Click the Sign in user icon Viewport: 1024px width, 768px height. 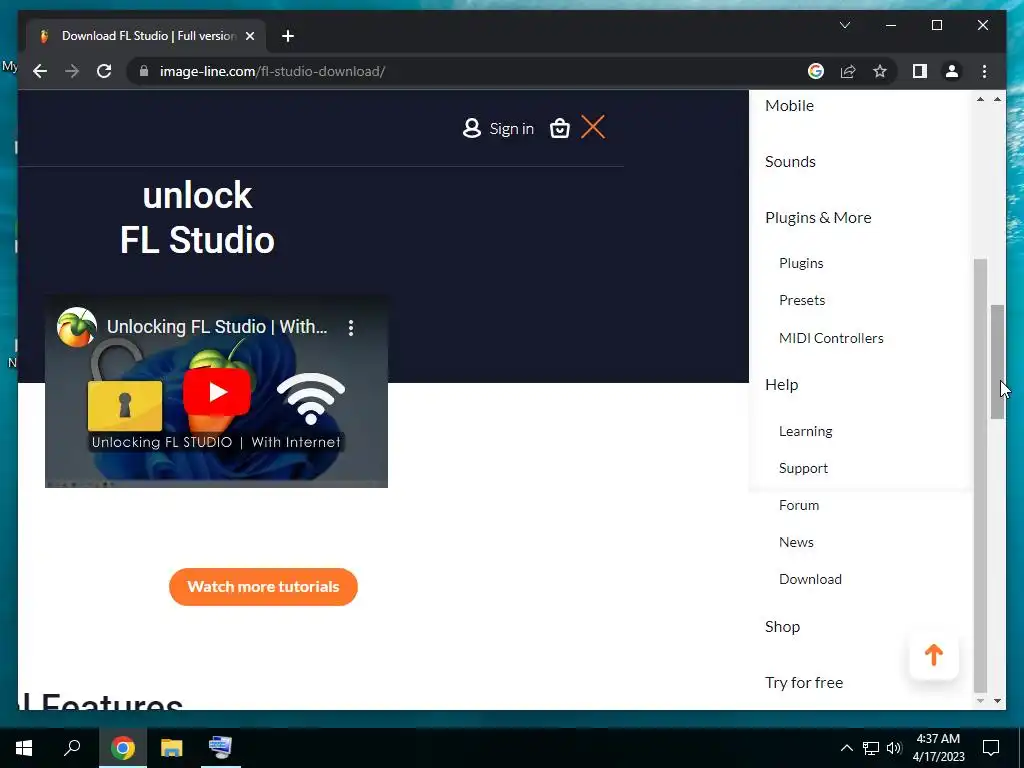(472, 128)
